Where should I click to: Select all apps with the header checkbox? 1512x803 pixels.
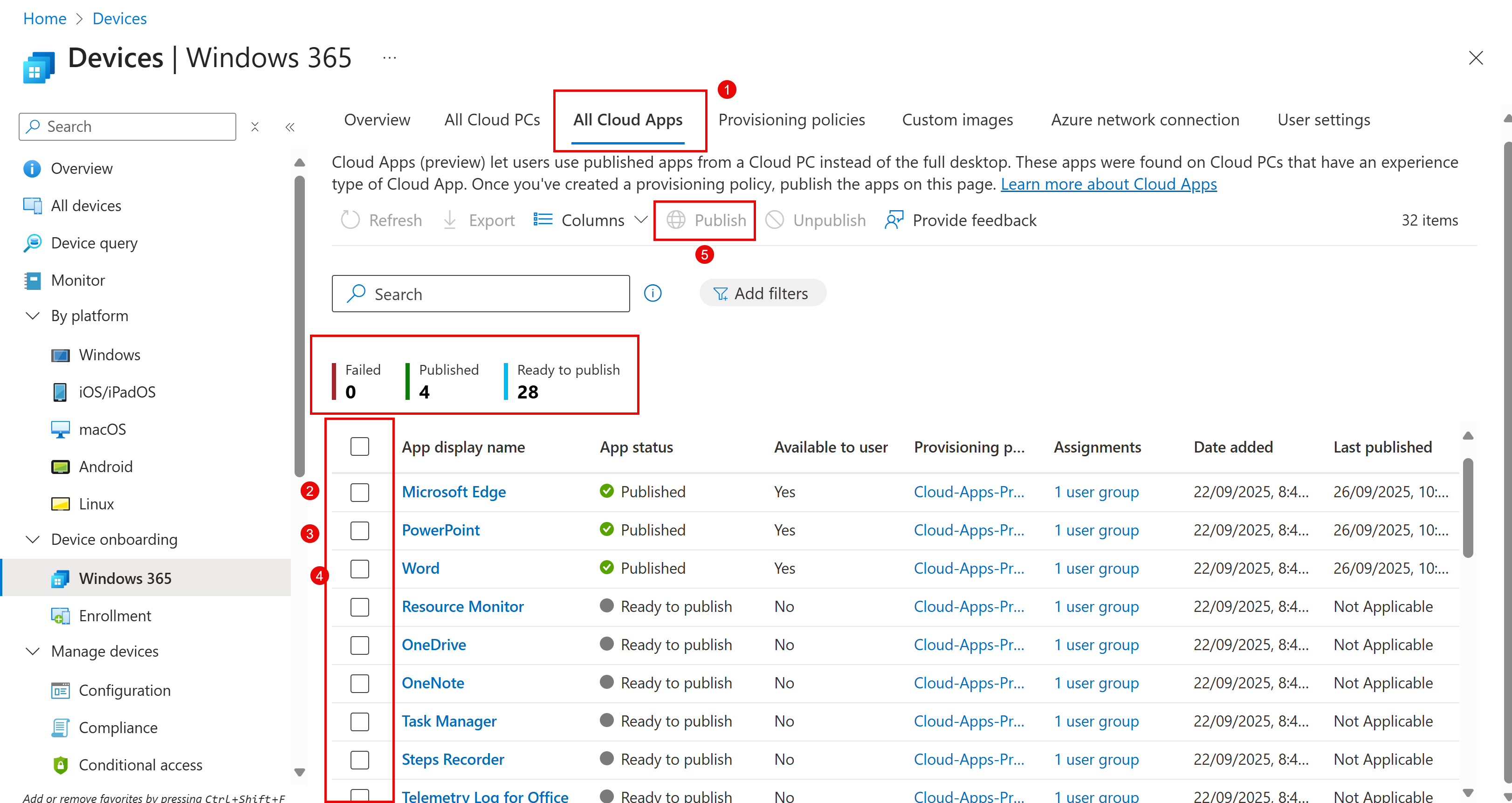(x=360, y=446)
